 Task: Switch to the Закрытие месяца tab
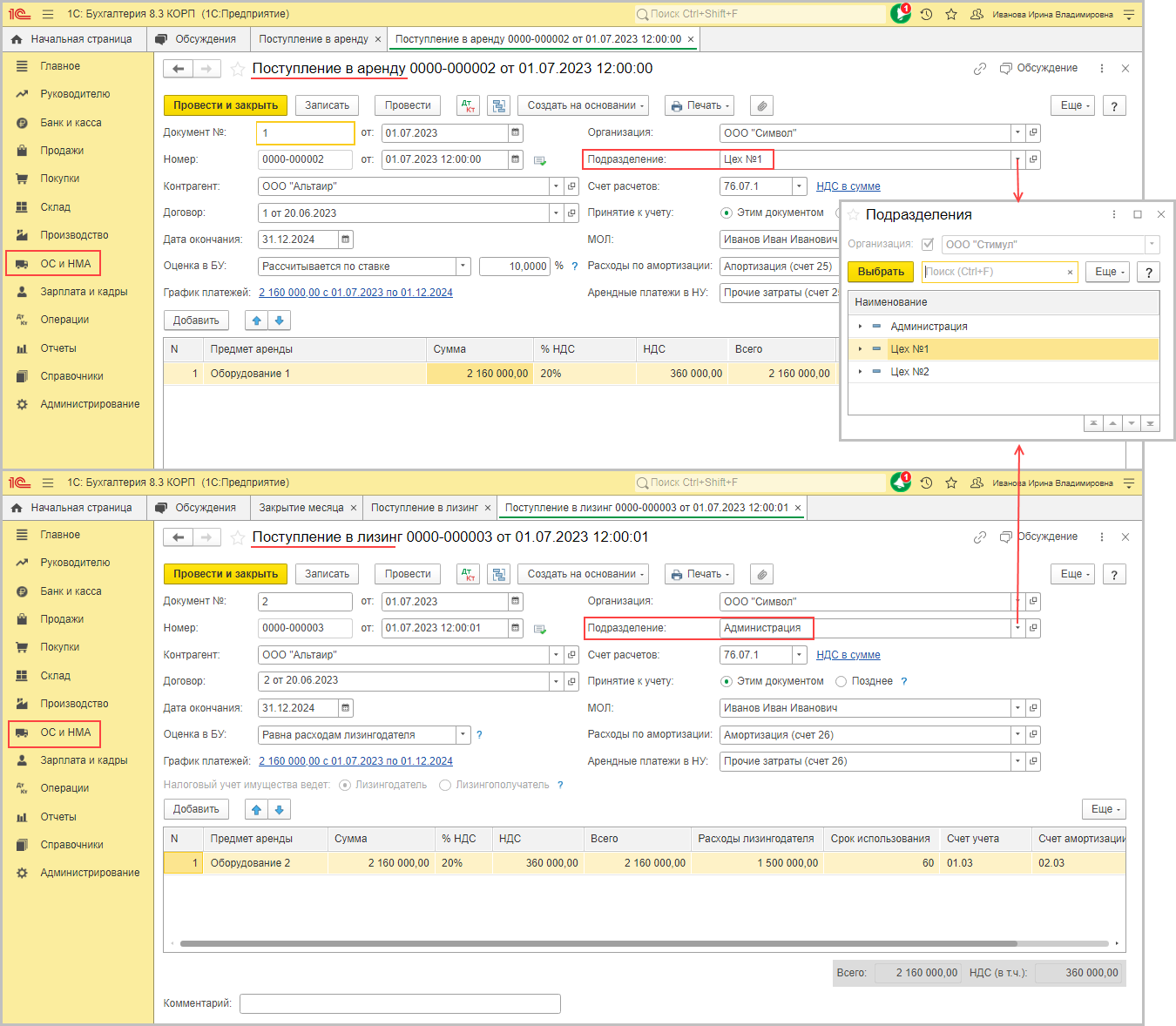coord(301,508)
